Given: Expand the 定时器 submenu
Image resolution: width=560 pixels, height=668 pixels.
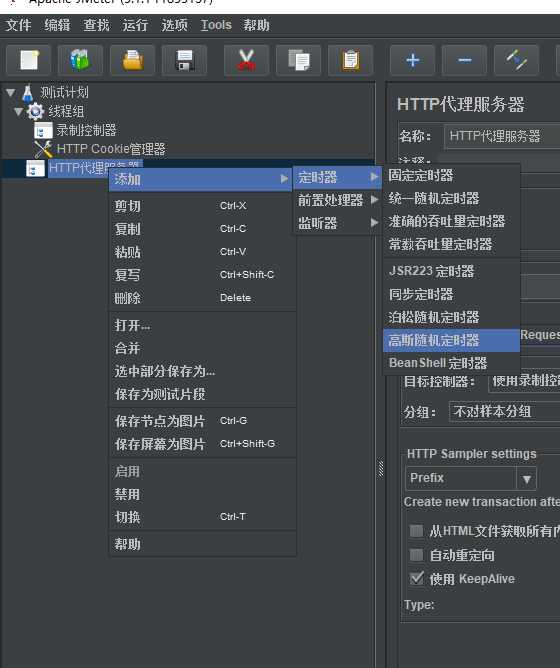Looking at the screenshot, I should point(337,177).
